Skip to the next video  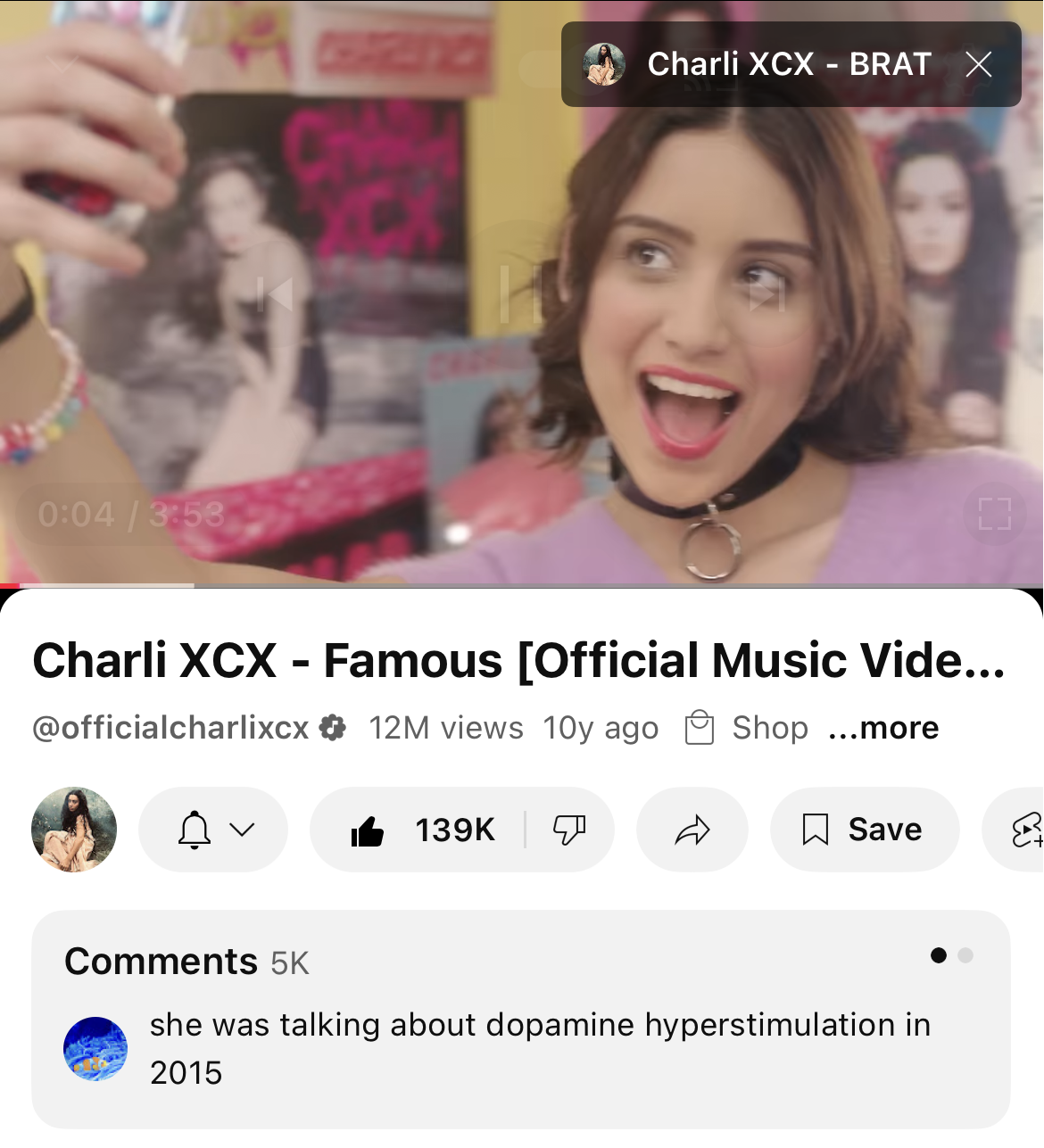766,294
